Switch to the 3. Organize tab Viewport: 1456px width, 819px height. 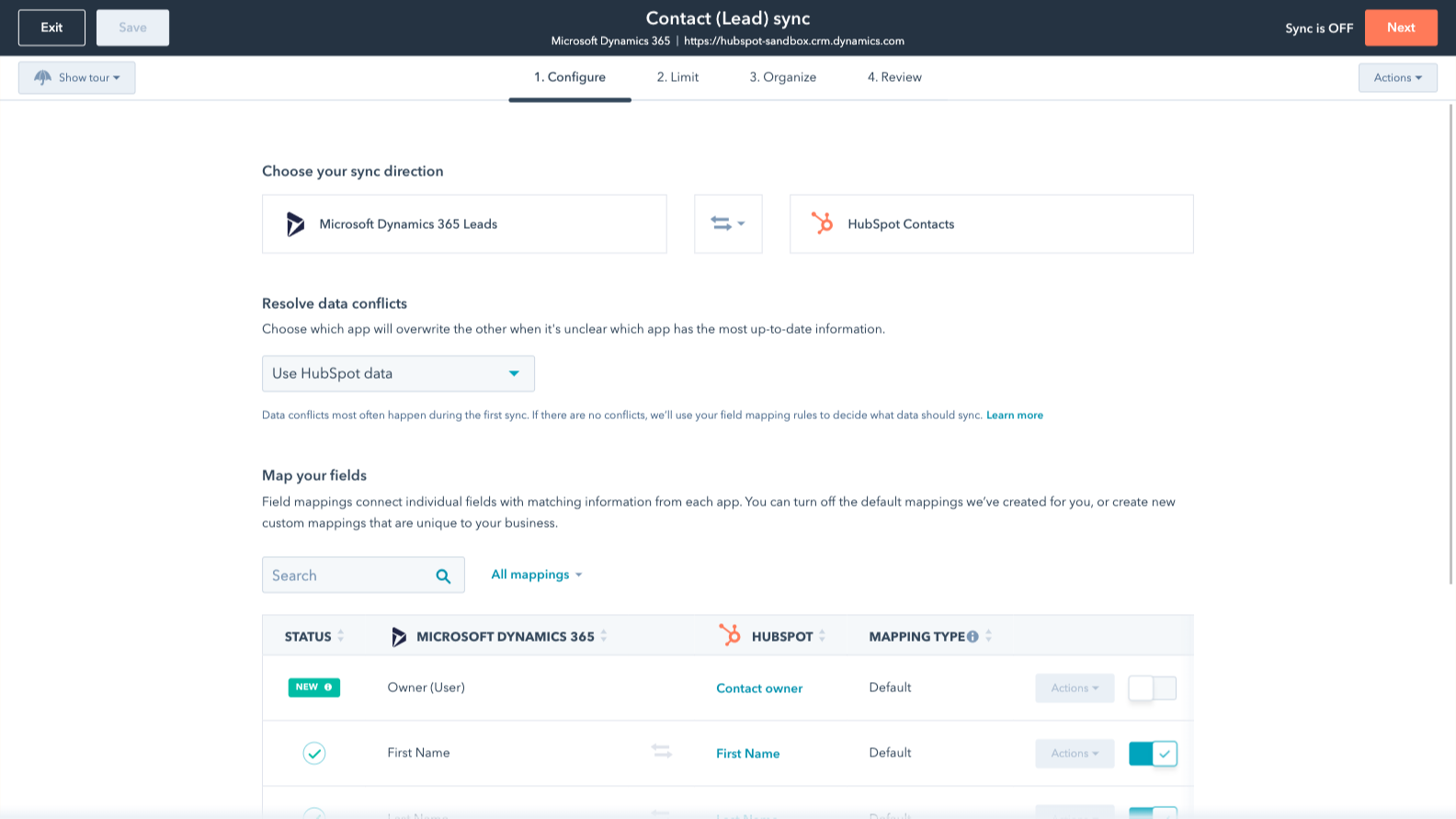tap(782, 77)
